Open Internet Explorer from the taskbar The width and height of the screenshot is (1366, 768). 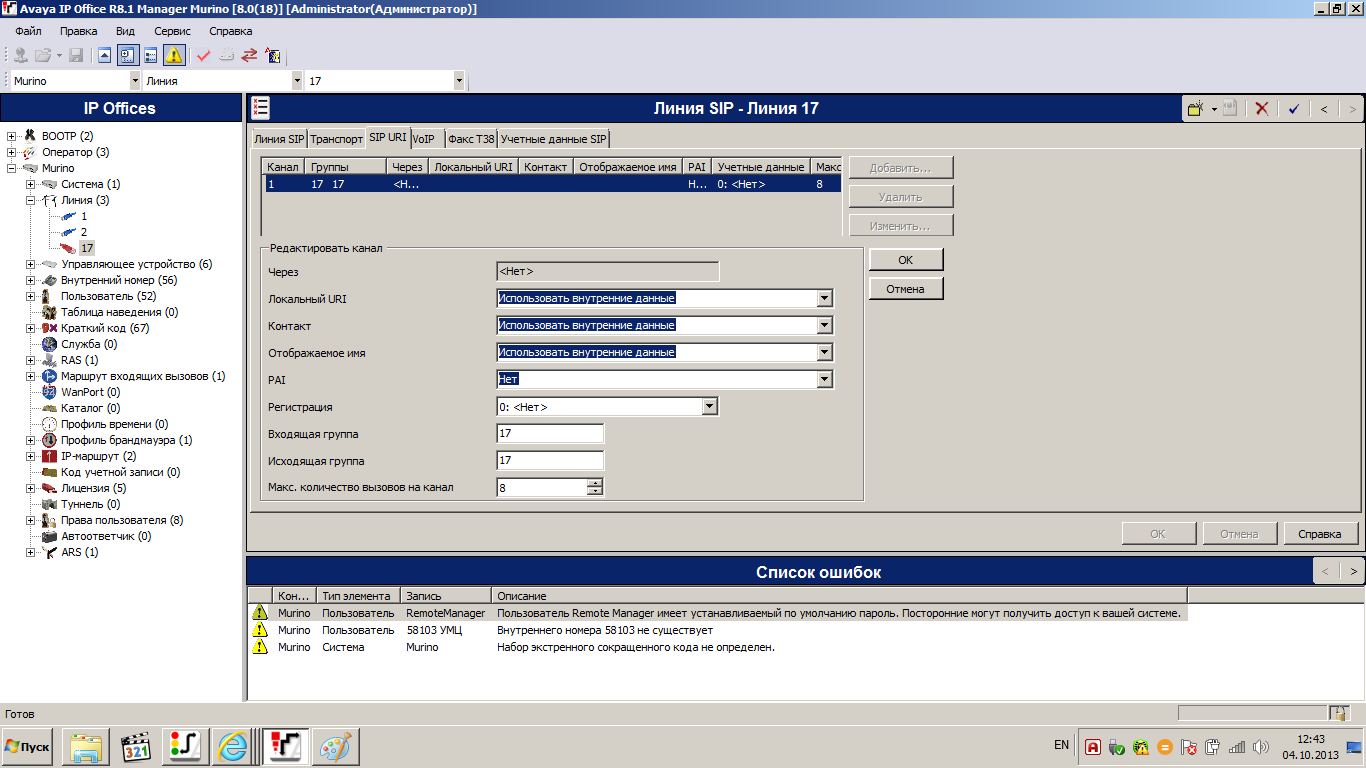click(x=235, y=746)
